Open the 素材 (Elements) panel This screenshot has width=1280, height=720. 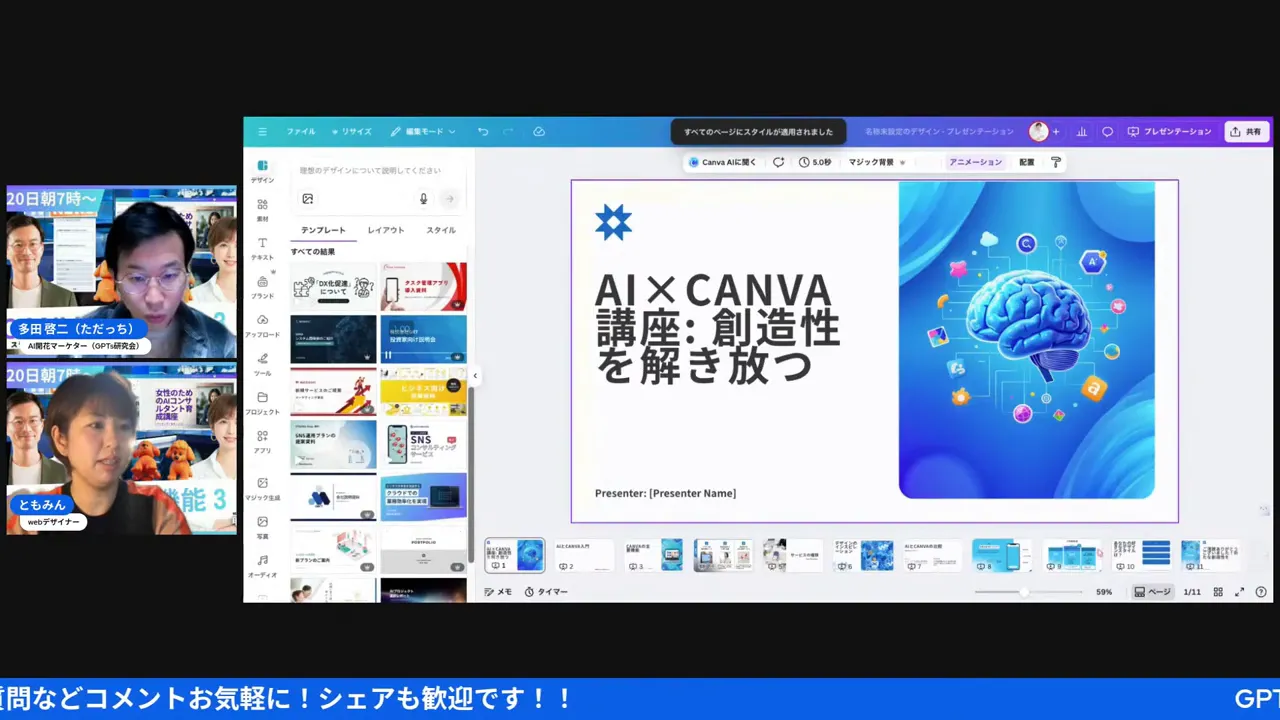click(x=262, y=210)
